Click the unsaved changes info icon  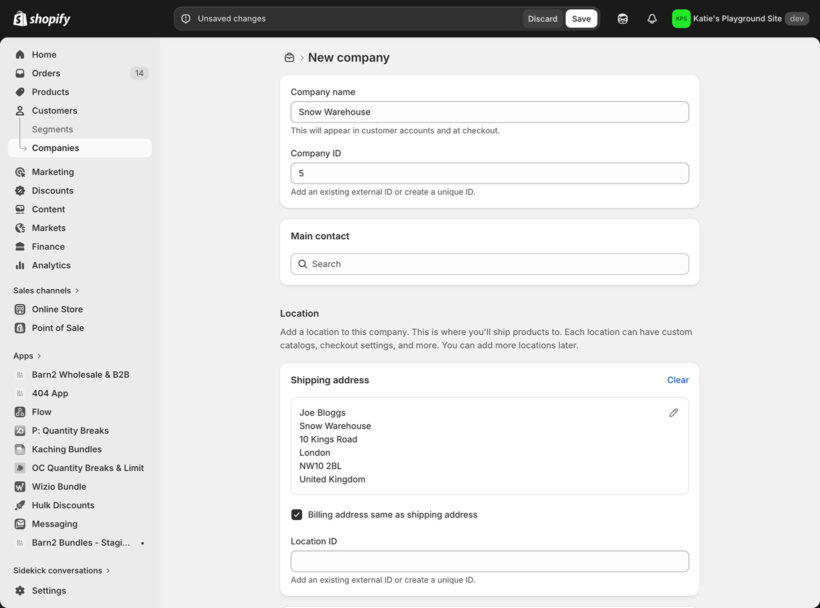click(x=186, y=19)
